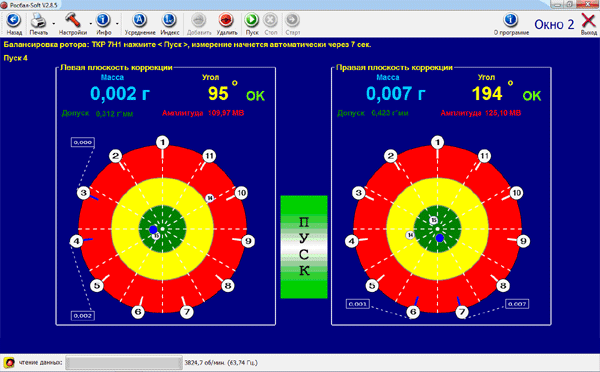The width and height of the screenshot is (600, 372).
Task: Select blade marker 3 in right plane
Action: point(359,193)
